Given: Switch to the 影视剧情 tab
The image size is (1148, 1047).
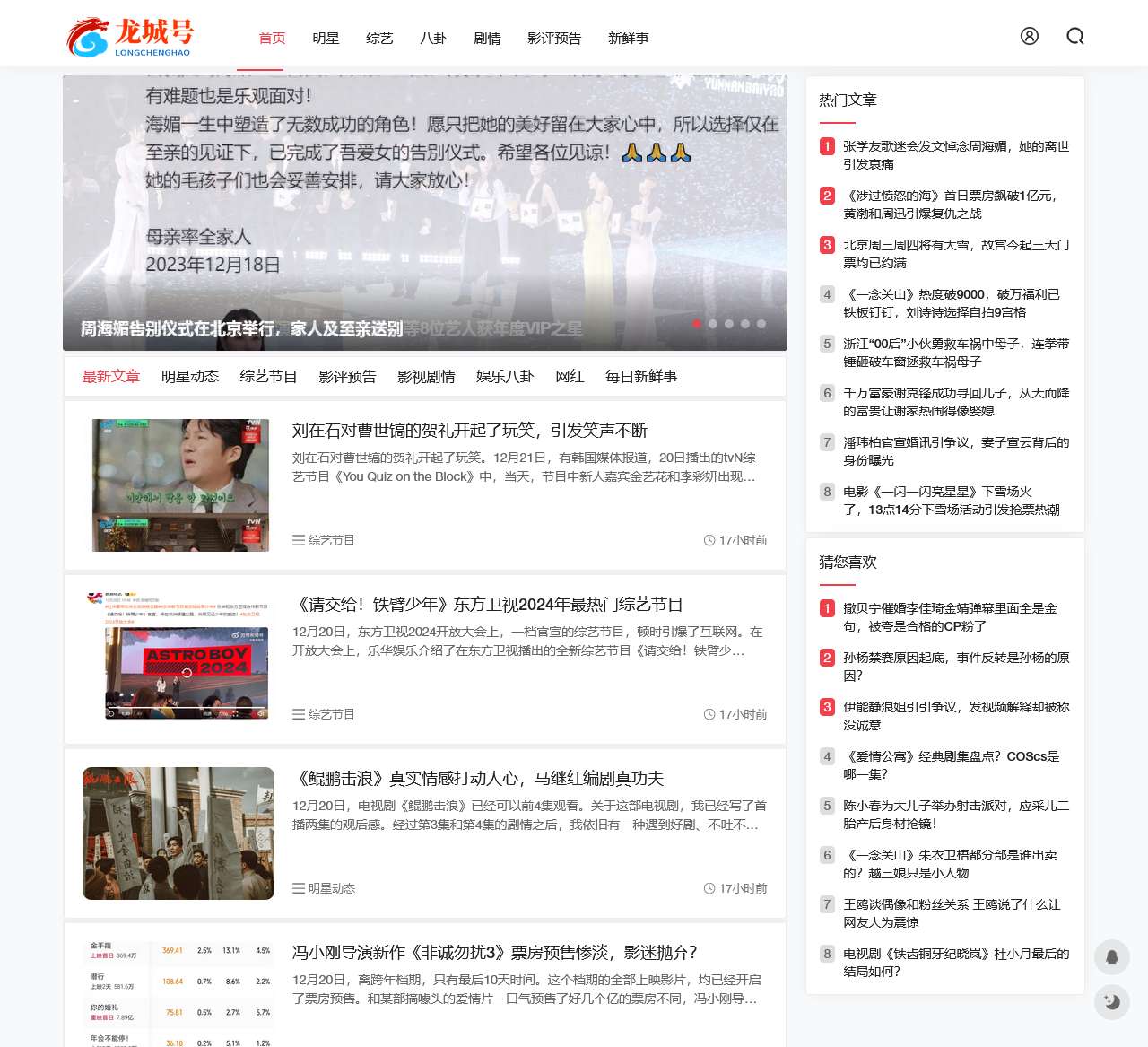Looking at the screenshot, I should click(x=426, y=377).
